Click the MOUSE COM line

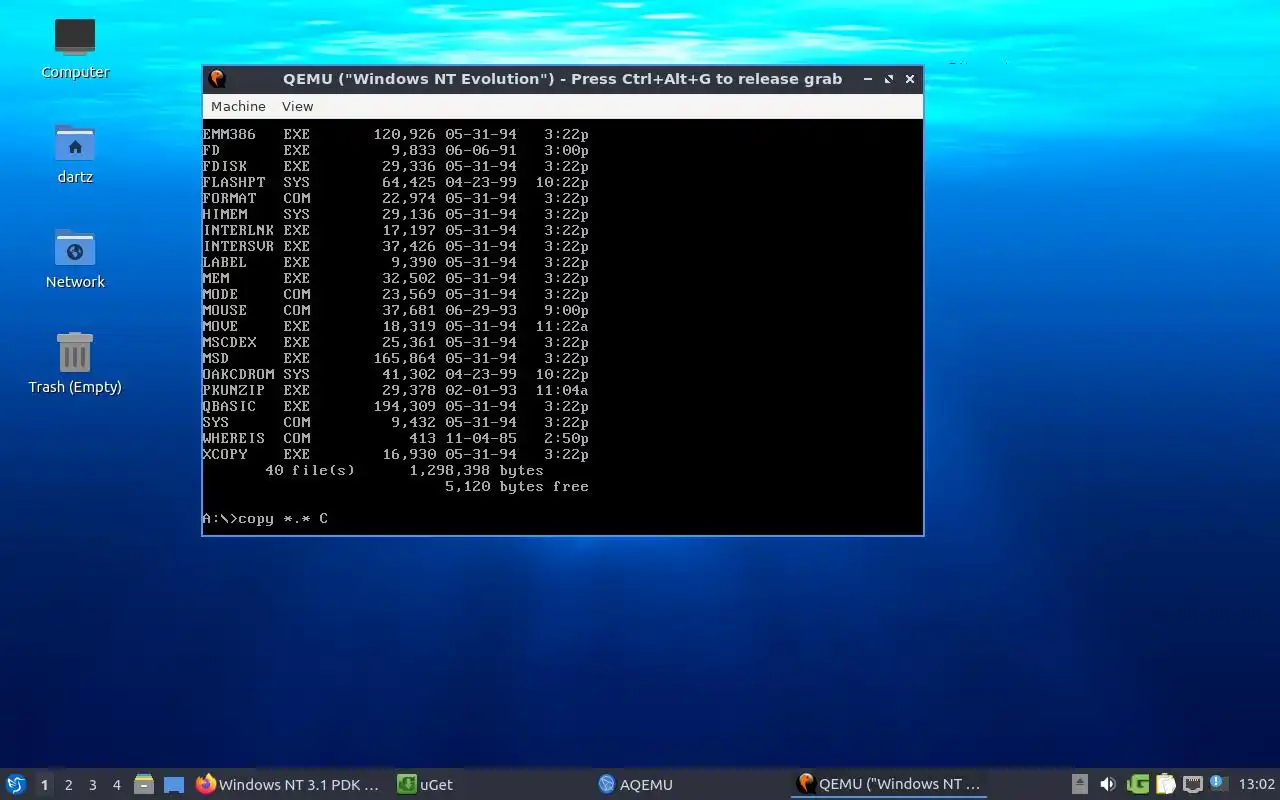[396, 310]
